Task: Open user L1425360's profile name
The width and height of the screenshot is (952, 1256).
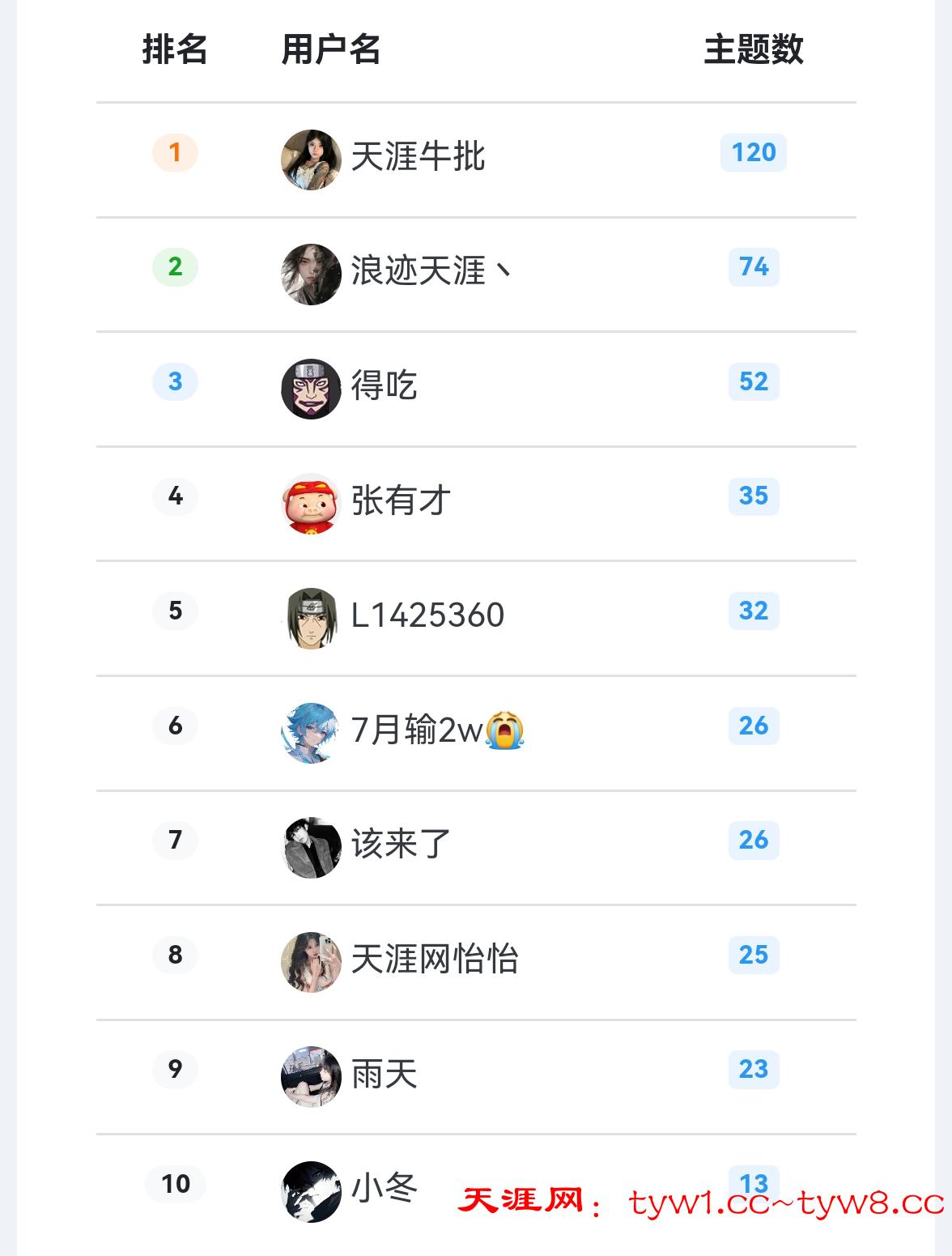Action: [x=427, y=615]
